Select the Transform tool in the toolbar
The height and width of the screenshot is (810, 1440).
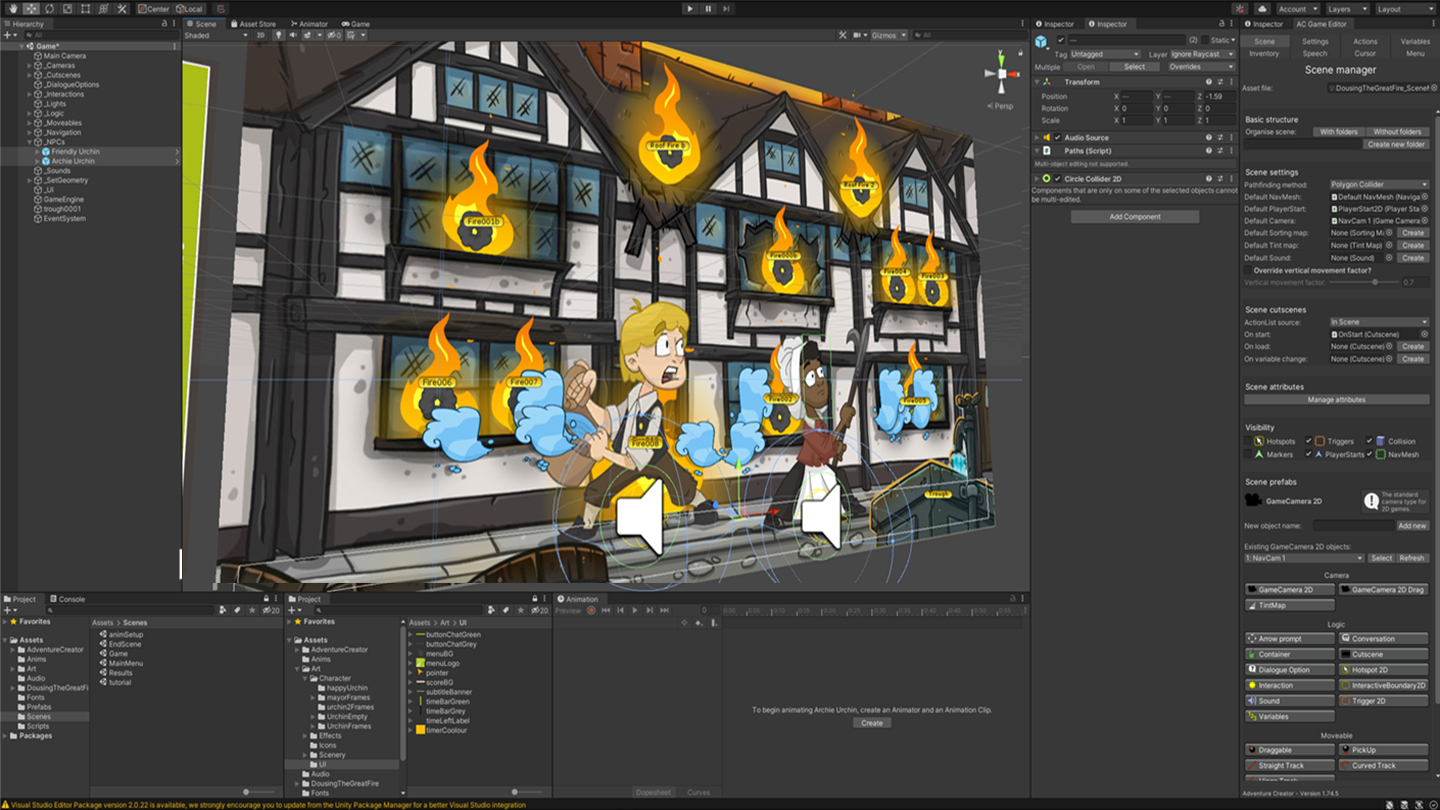(x=103, y=8)
